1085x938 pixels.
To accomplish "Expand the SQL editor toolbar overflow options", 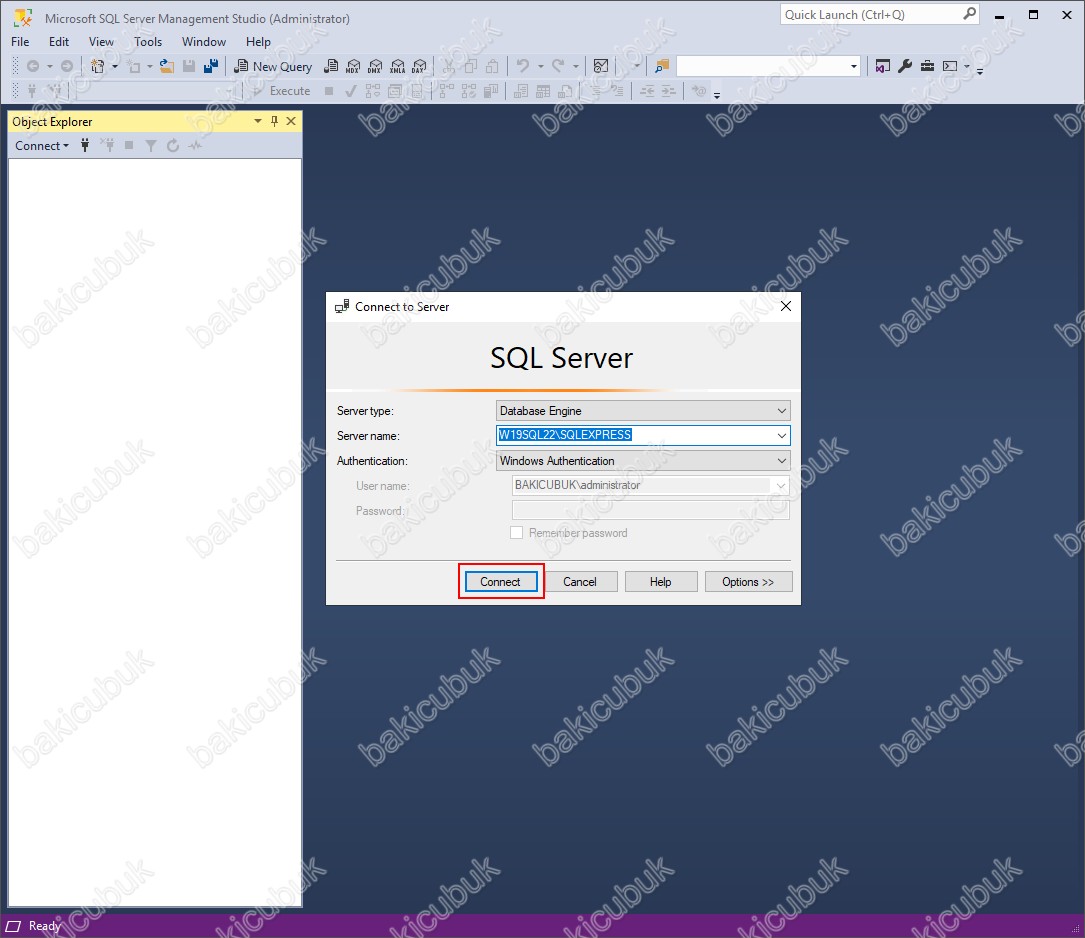I will (x=717, y=94).
